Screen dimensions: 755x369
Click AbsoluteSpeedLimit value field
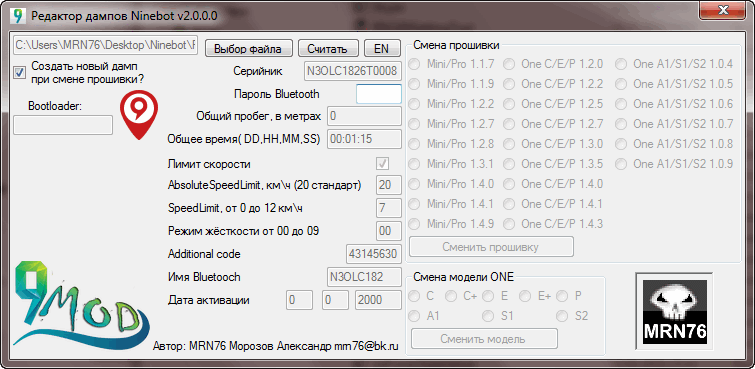click(388, 185)
